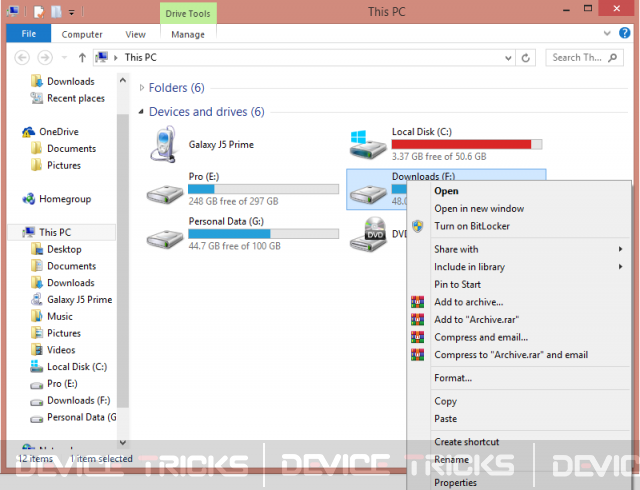
Task: Click the Local Disk (C:) red usage bar
Action: point(467,144)
